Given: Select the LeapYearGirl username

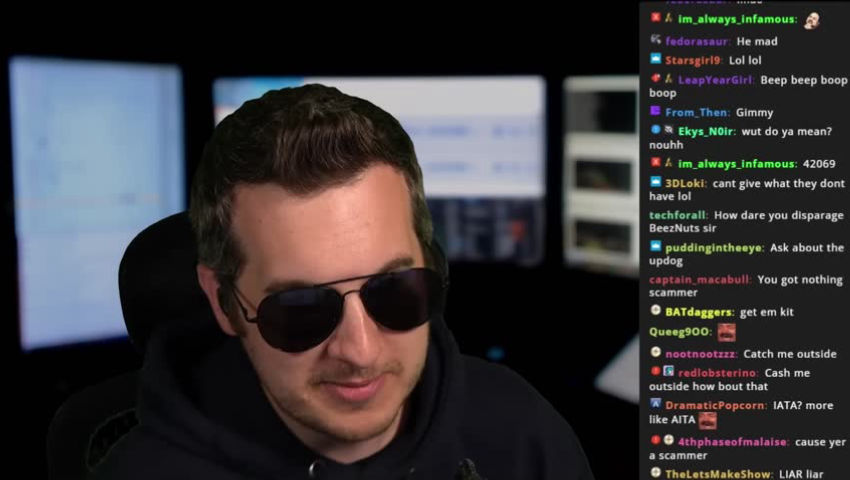Looking at the screenshot, I should coord(716,80).
